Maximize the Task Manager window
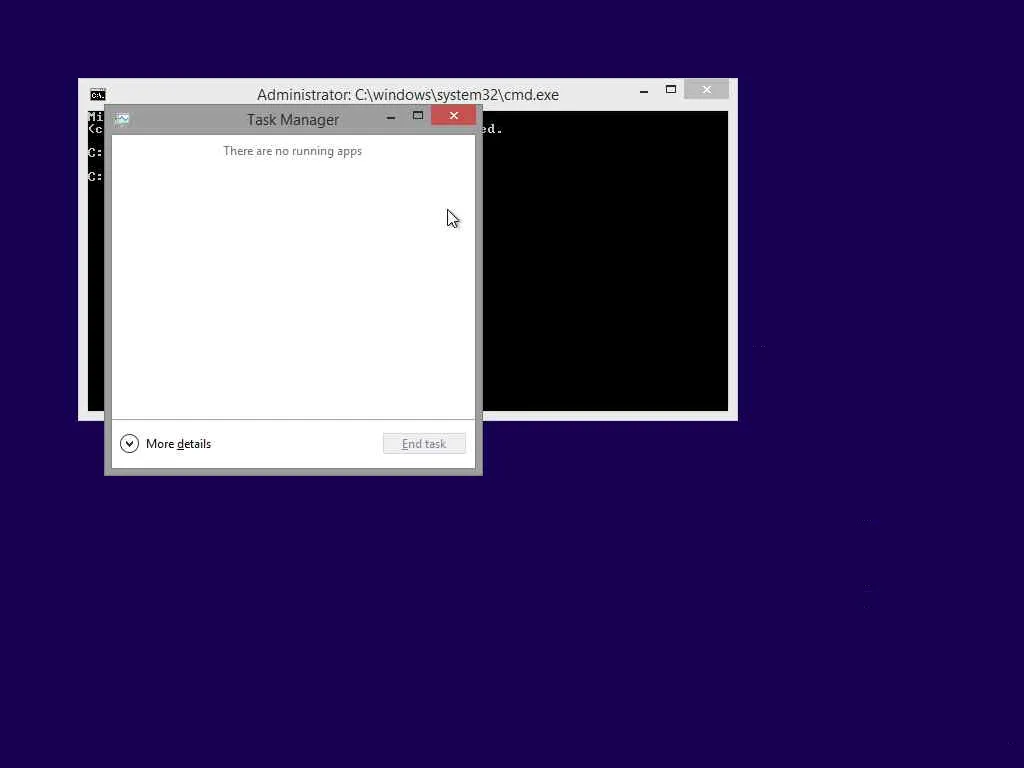This screenshot has width=1024, height=768. 418,116
